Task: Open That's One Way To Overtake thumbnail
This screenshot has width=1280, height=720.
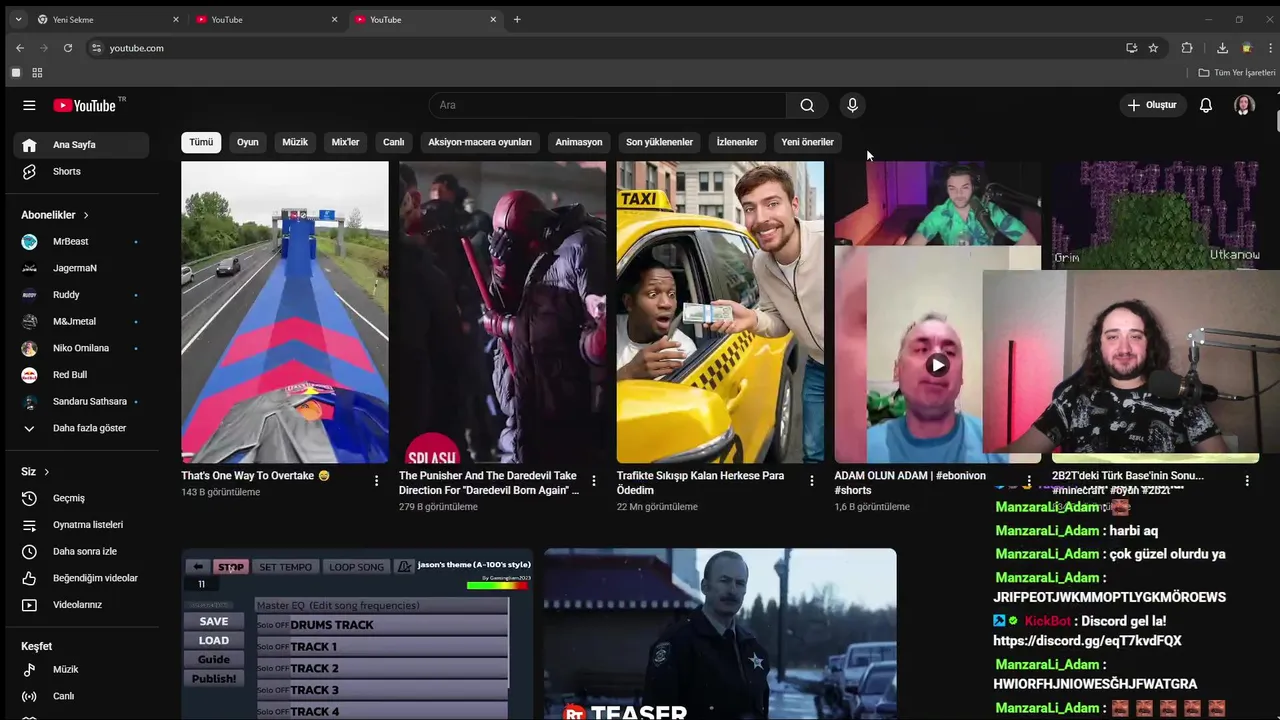Action: [285, 312]
